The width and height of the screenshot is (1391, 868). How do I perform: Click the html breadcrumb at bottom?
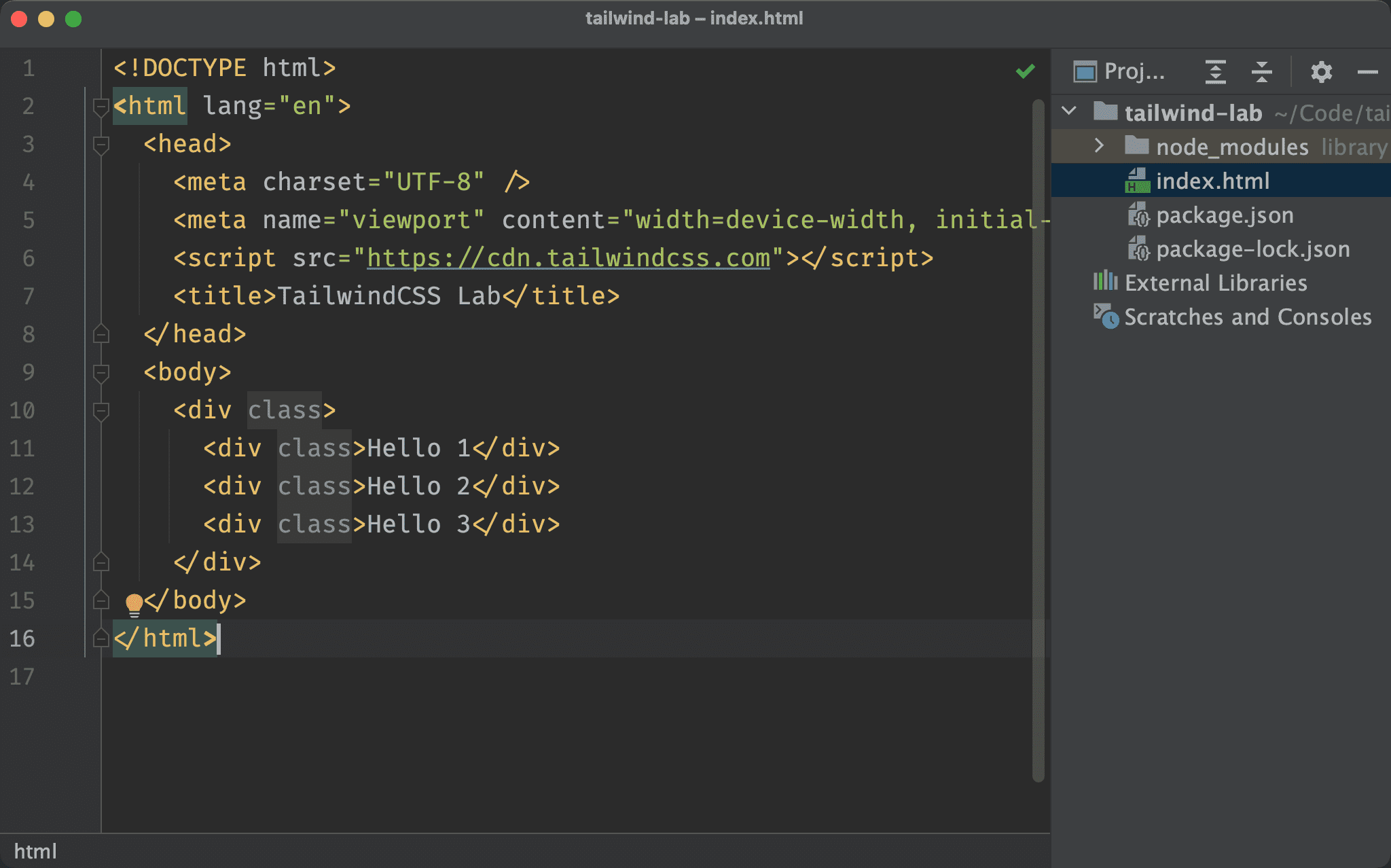click(35, 851)
